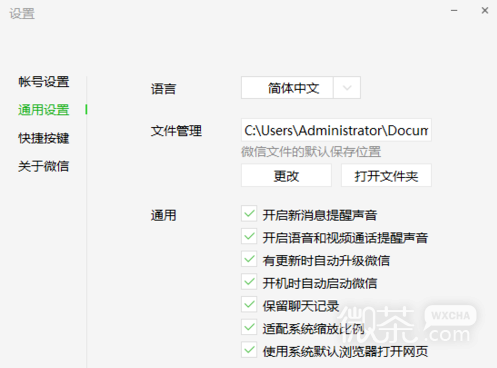The image size is (497, 368).
Task: Switch to 快捷按键 settings tab
Action: click(44, 138)
